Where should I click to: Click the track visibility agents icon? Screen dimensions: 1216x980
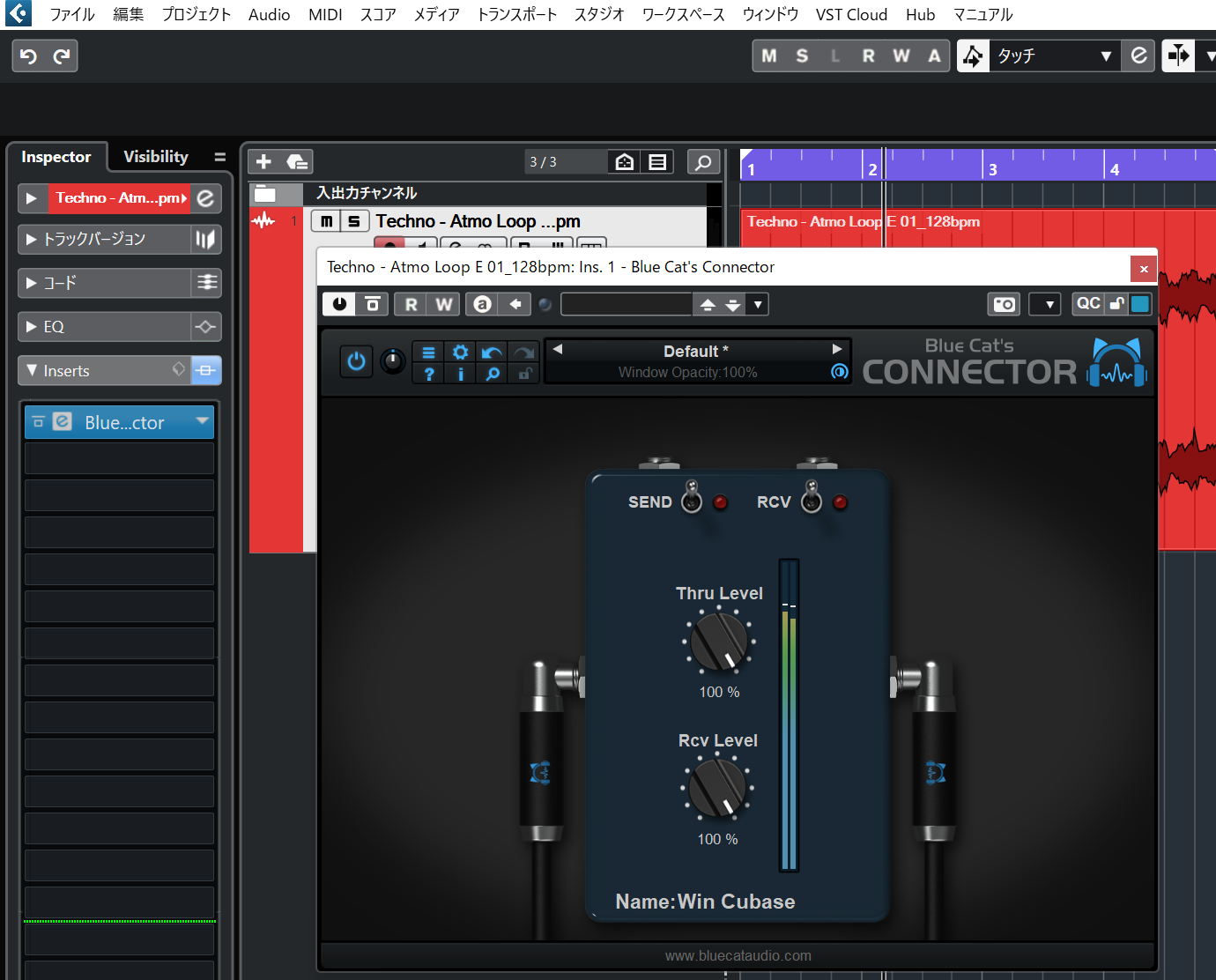[x=625, y=161]
